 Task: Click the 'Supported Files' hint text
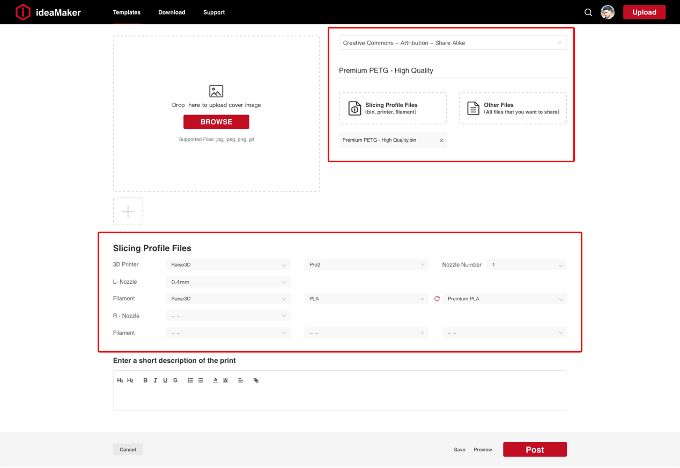coord(216,139)
